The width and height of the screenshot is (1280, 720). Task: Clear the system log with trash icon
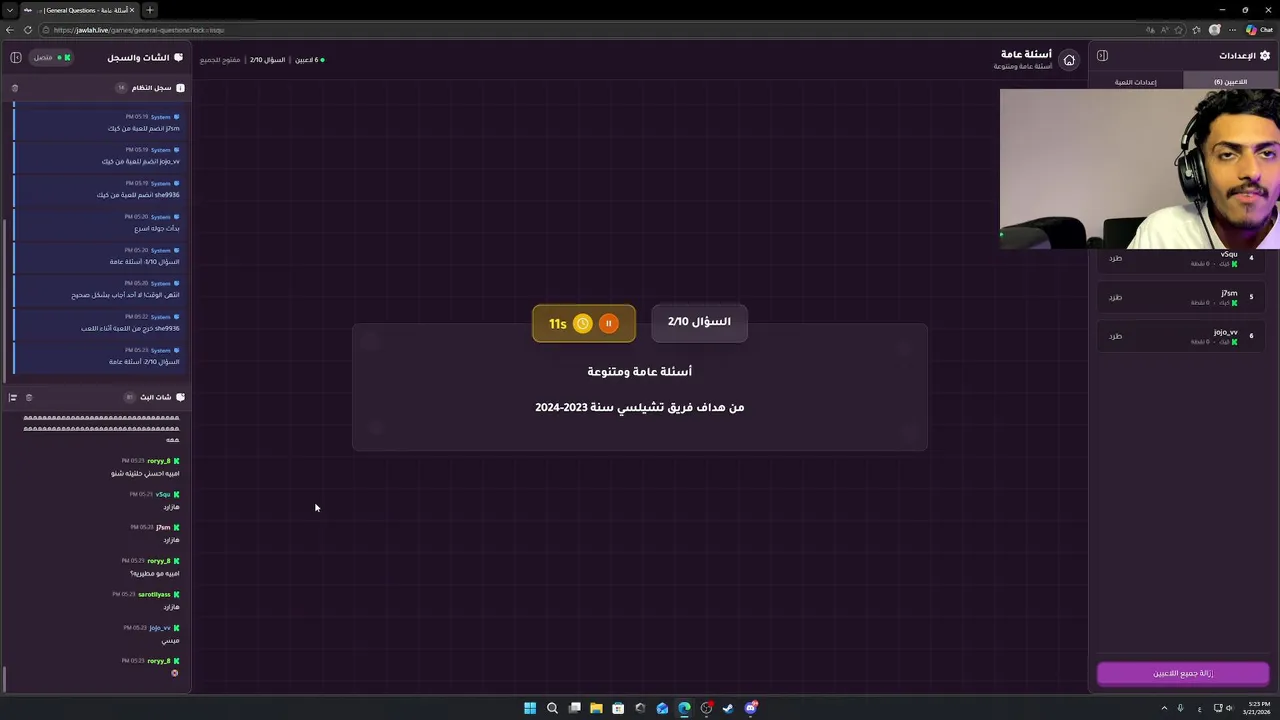coord(15,88)
